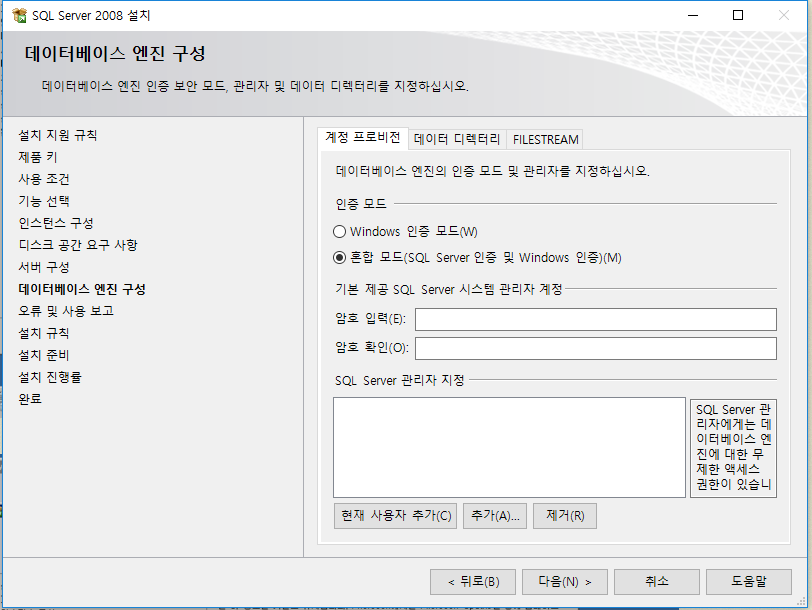Click the 암호 확인 confirm password field

[596, 348]
